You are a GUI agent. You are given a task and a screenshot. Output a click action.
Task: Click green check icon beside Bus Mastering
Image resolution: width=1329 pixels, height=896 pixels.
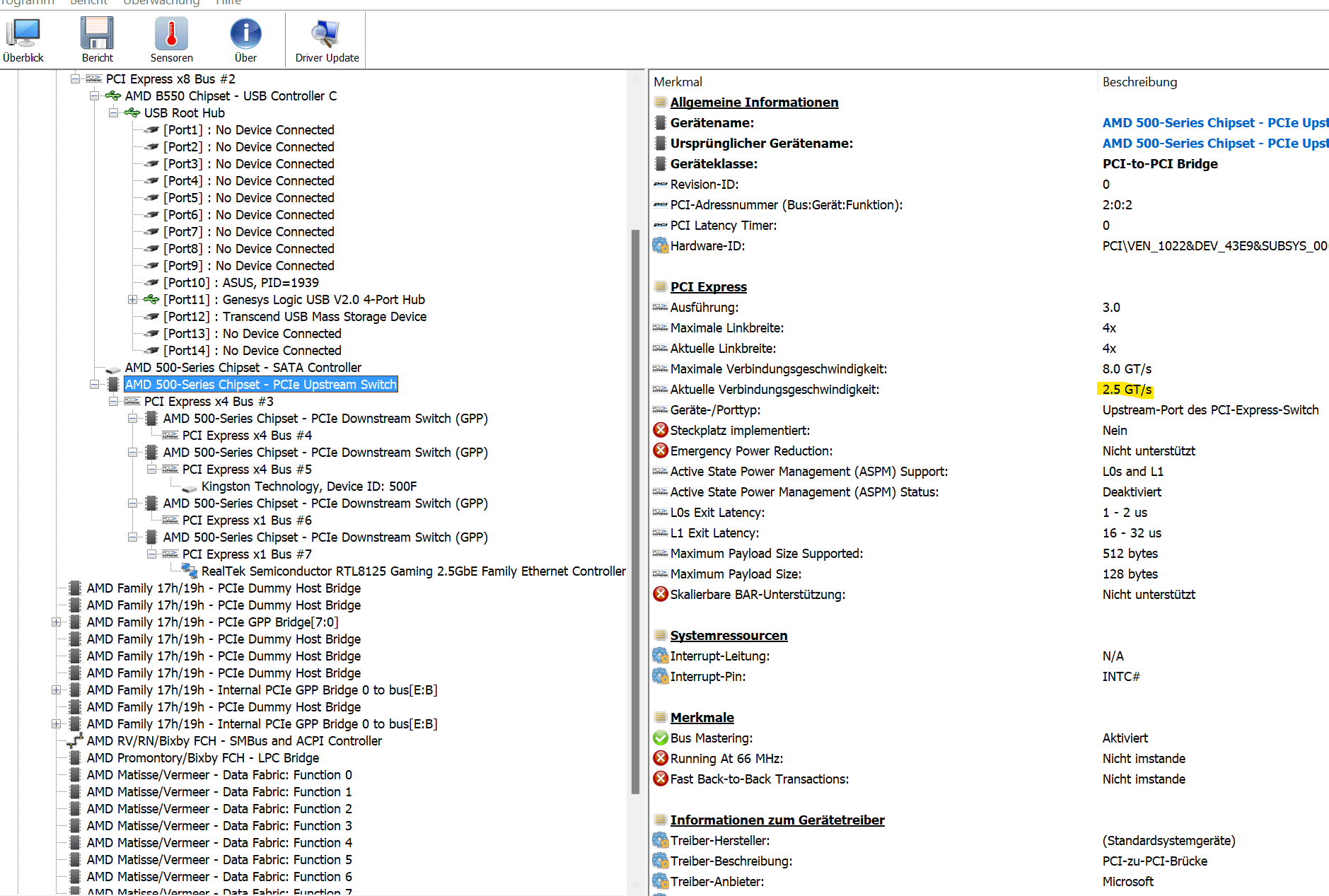point(660,738)
